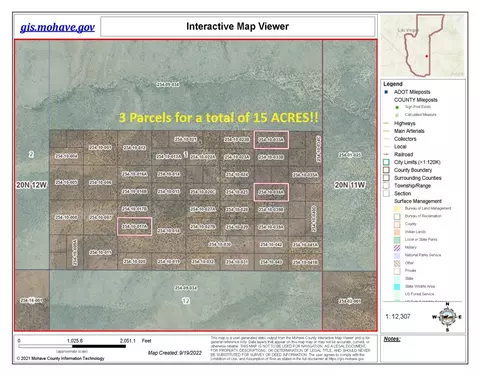Click the State Wildlife Area cyan swatch

397,287
